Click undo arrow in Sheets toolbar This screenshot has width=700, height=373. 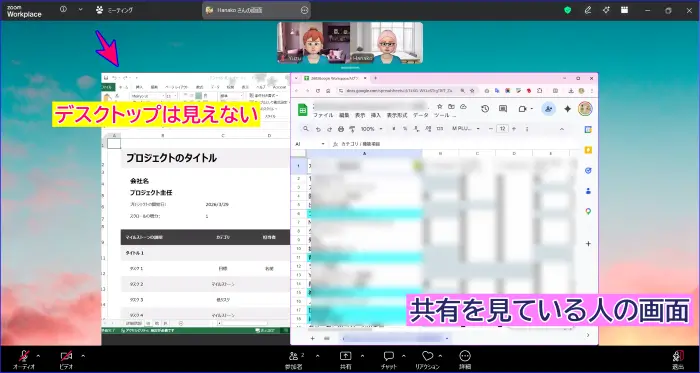318,129
